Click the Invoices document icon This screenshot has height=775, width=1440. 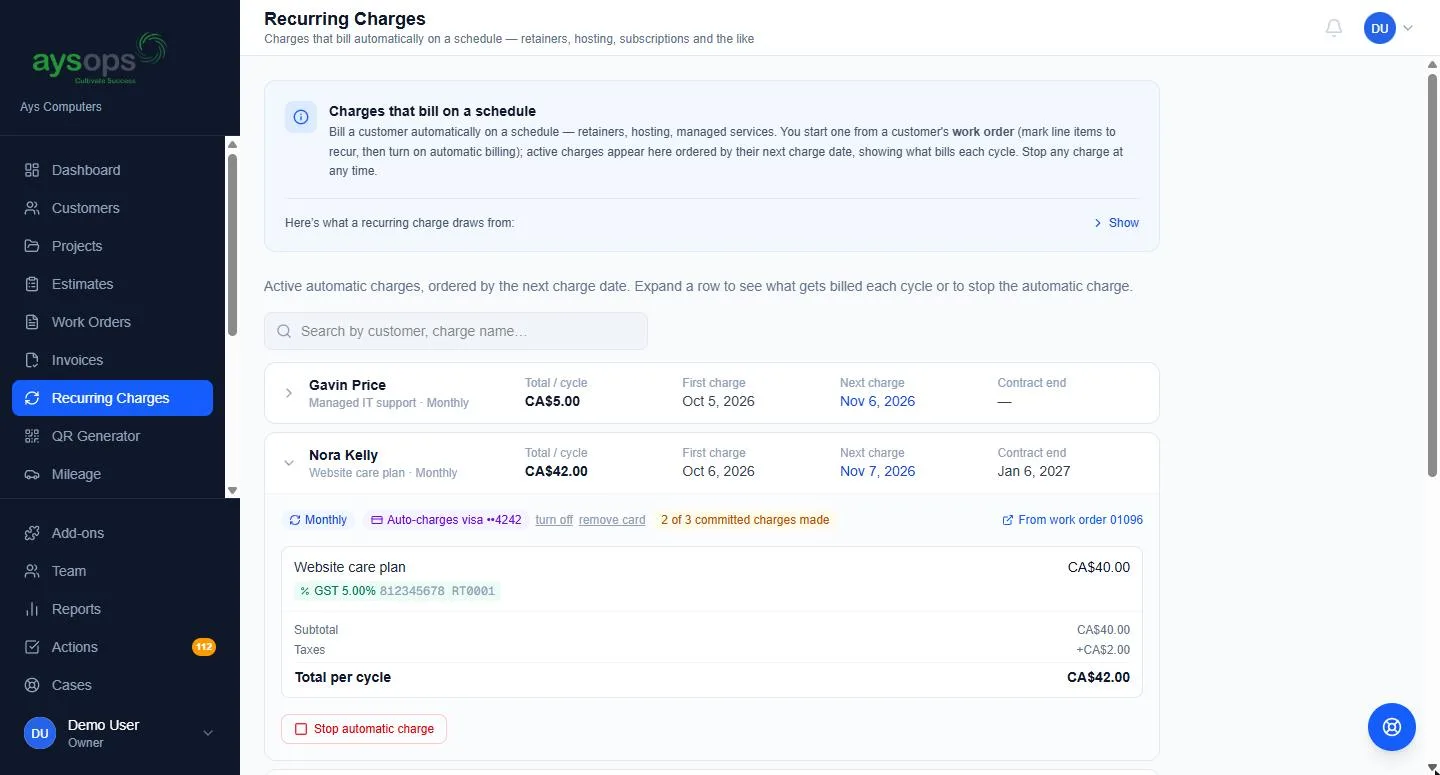(x=32, y=360)
